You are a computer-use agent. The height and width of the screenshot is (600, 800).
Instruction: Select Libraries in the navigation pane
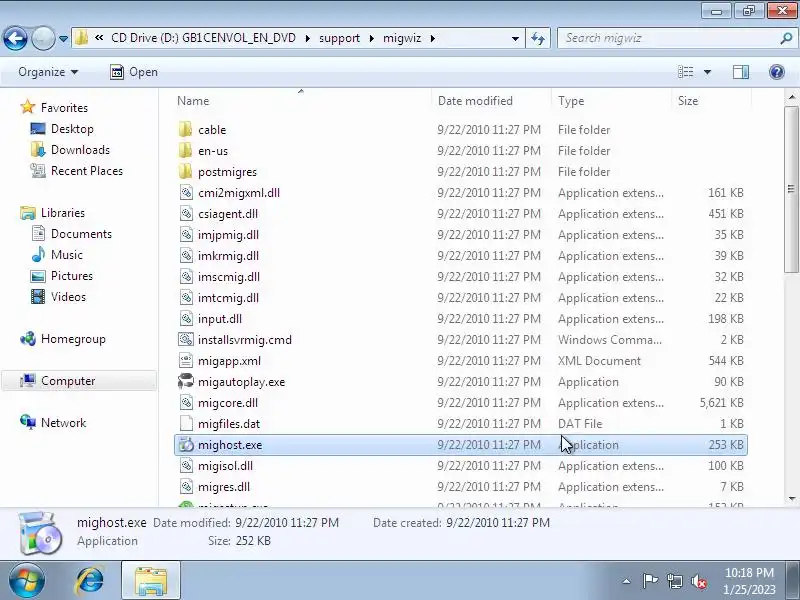click(62, 213)
